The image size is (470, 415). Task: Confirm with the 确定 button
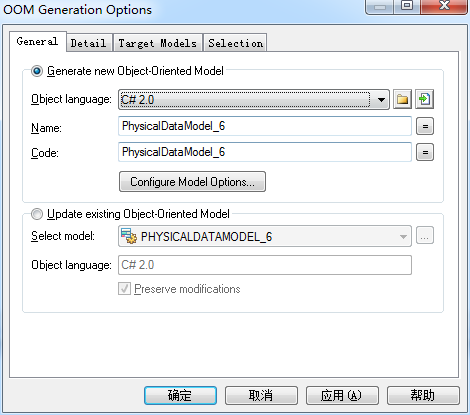(x=180, y=396)
